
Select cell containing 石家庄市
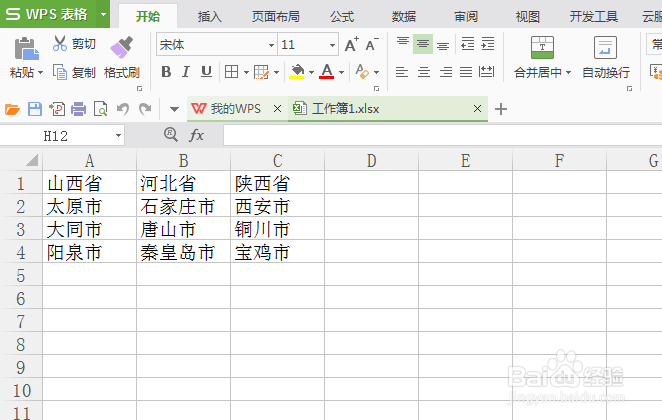click(184, 207)
